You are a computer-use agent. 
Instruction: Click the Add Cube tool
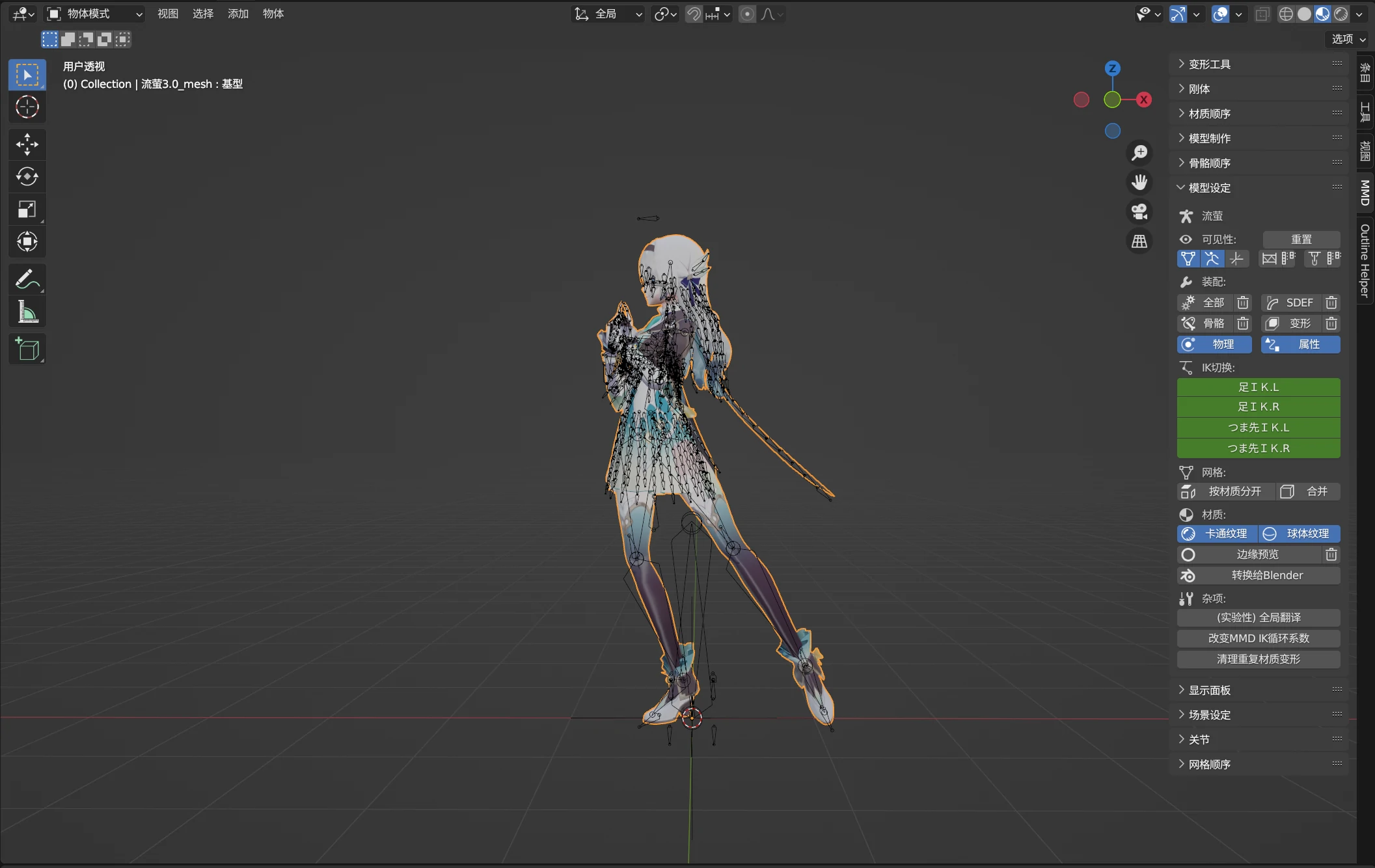click(27, 349)
